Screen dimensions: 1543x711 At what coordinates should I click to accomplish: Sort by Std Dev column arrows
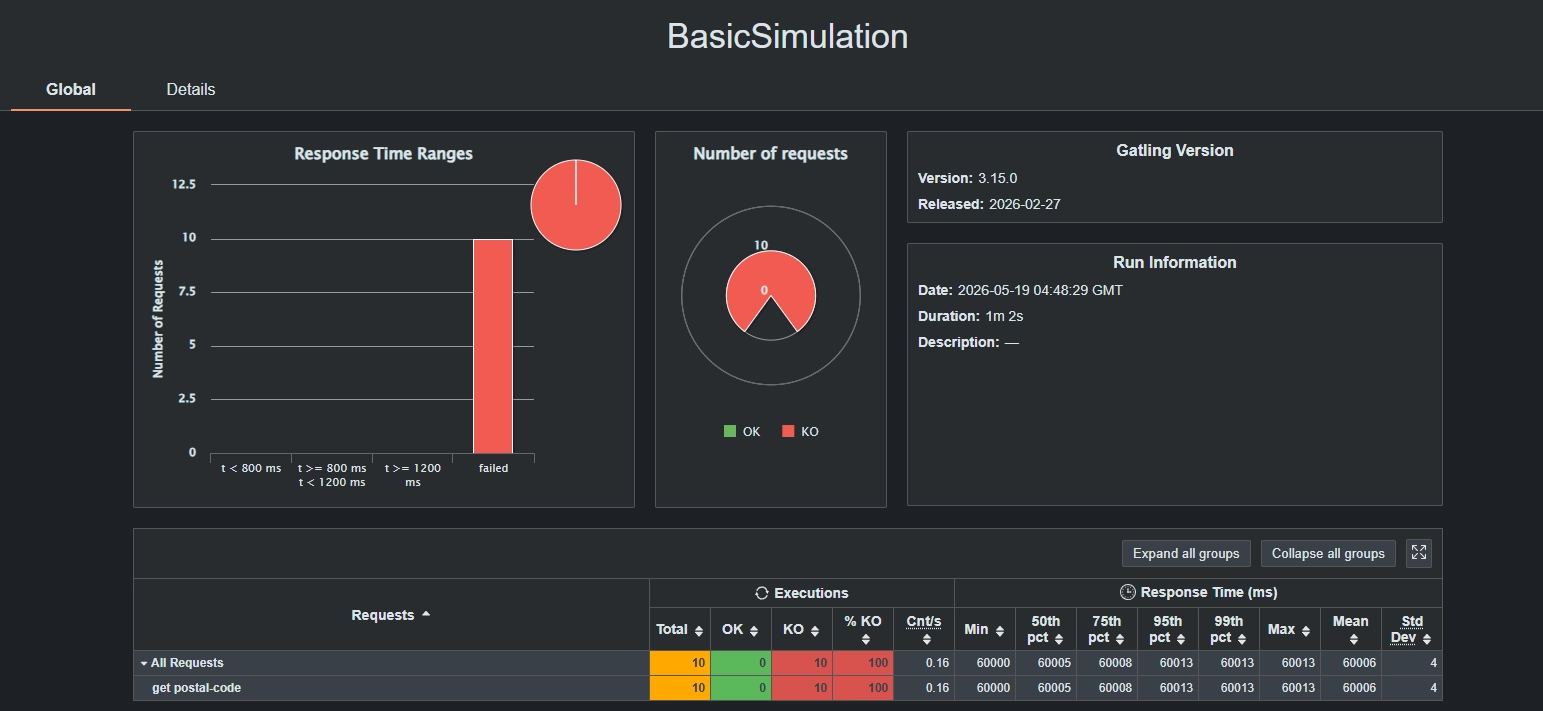click(1427, 639)
